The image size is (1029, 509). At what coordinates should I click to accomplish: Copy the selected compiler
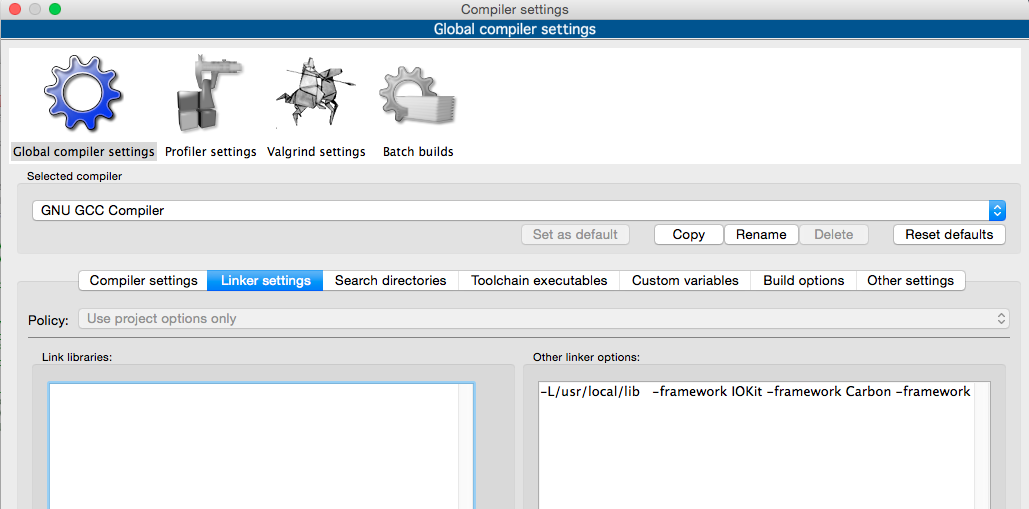coord(688,234)
